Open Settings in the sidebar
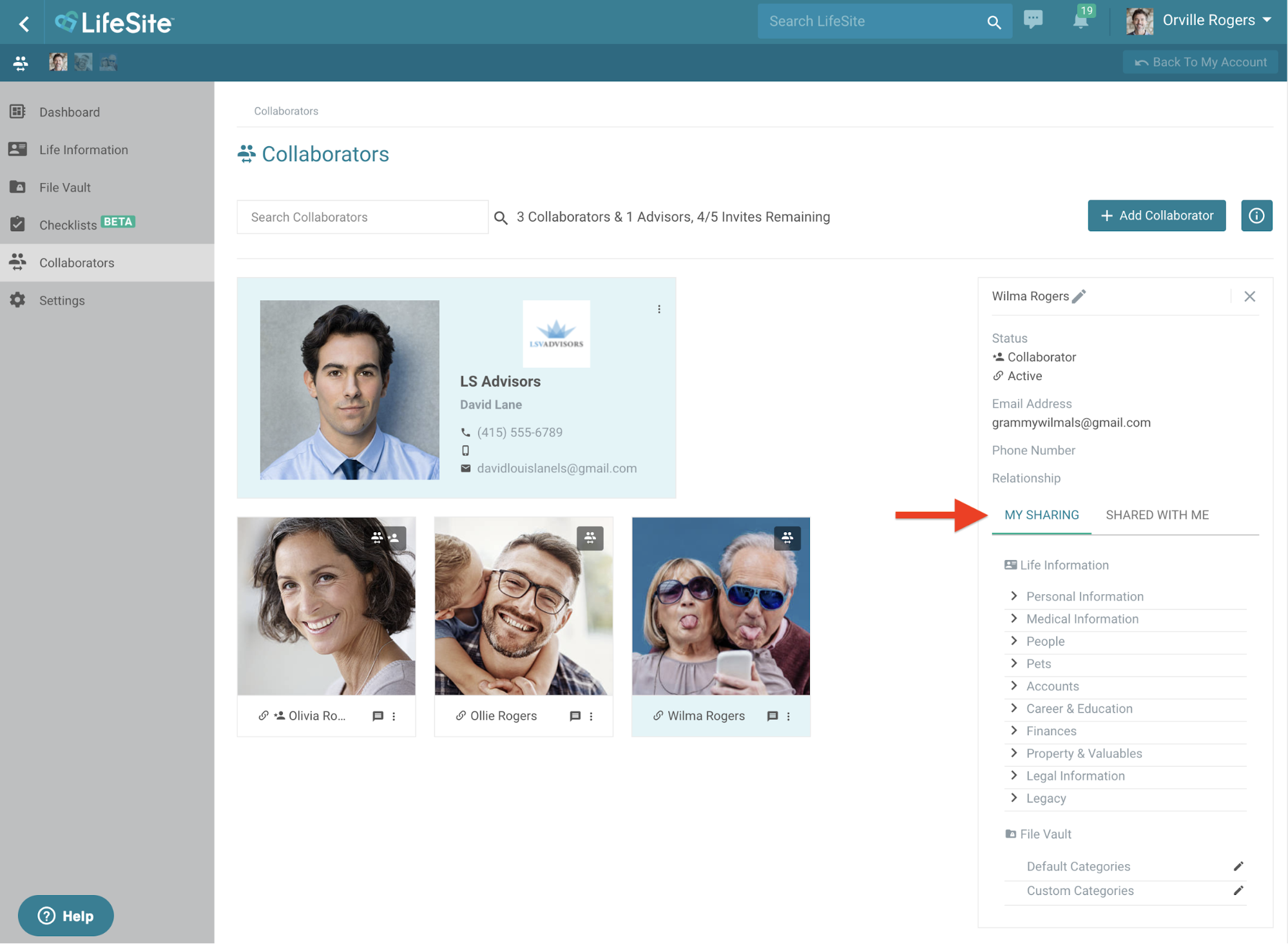 tap(107, 300)
